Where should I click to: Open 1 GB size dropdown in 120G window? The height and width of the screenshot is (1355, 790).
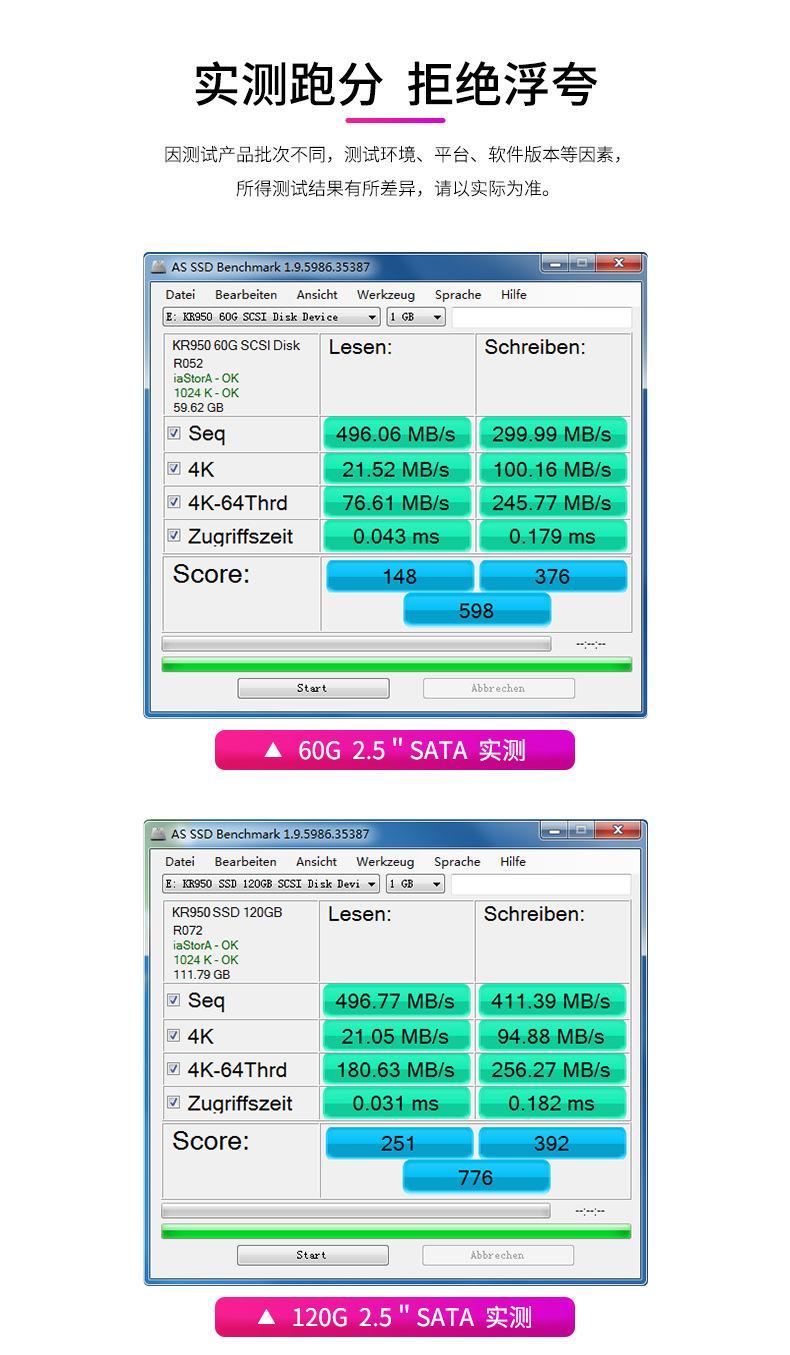click(x=416, y=884)
